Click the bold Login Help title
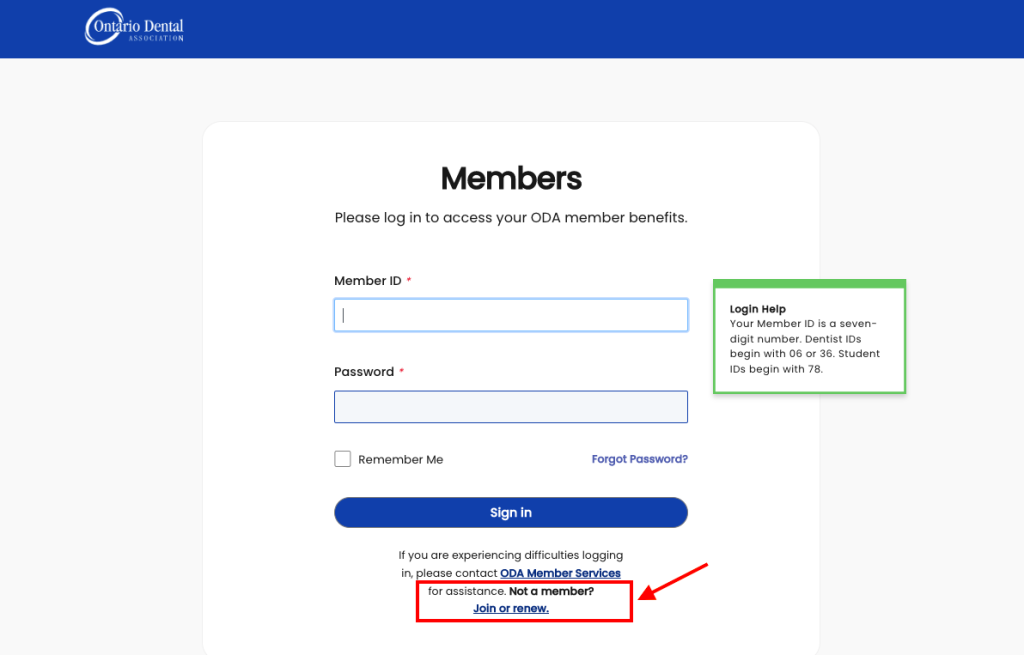The height and width of the screenshot is (655, 1024). click(x=758, y=309)
